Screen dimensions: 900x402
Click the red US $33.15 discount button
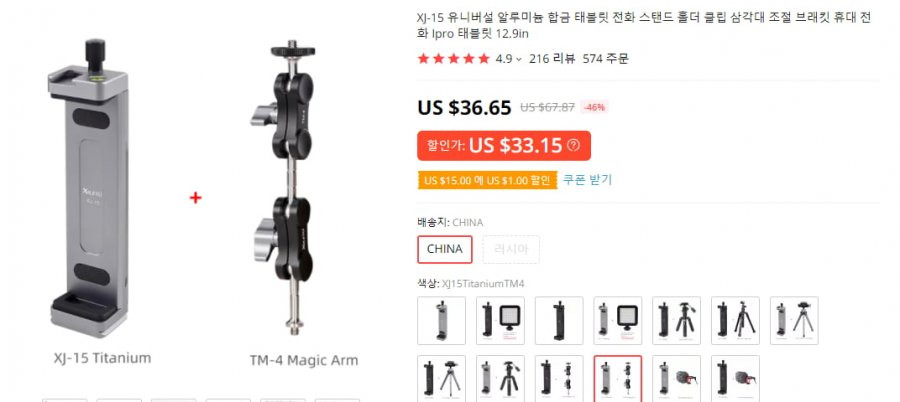tap(504, 146)
